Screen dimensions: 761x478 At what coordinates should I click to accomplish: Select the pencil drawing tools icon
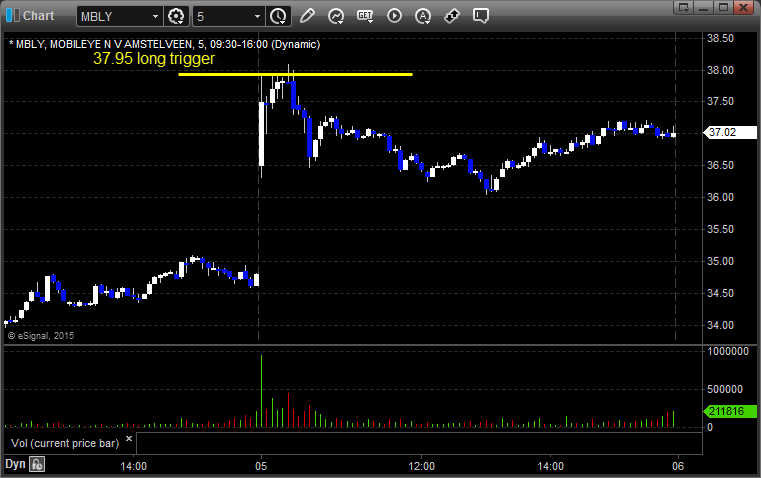tap(307, 16)
